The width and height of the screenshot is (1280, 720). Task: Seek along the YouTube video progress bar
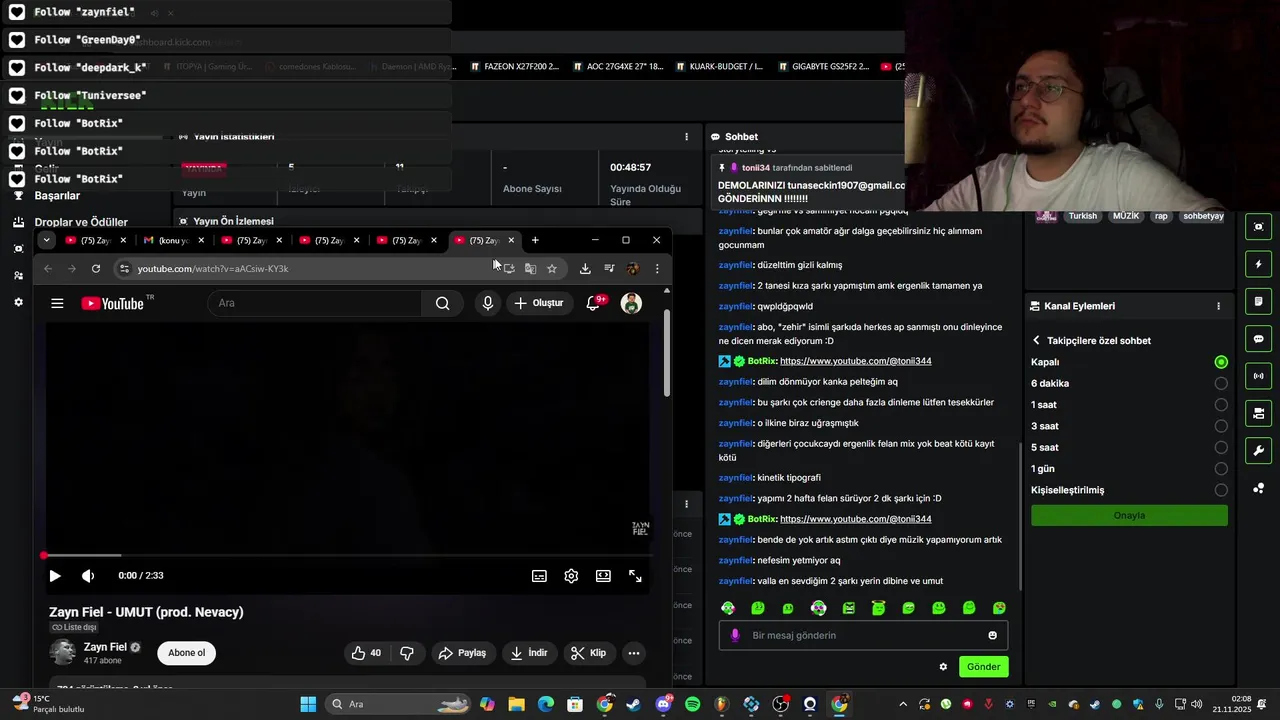(348, 555)
